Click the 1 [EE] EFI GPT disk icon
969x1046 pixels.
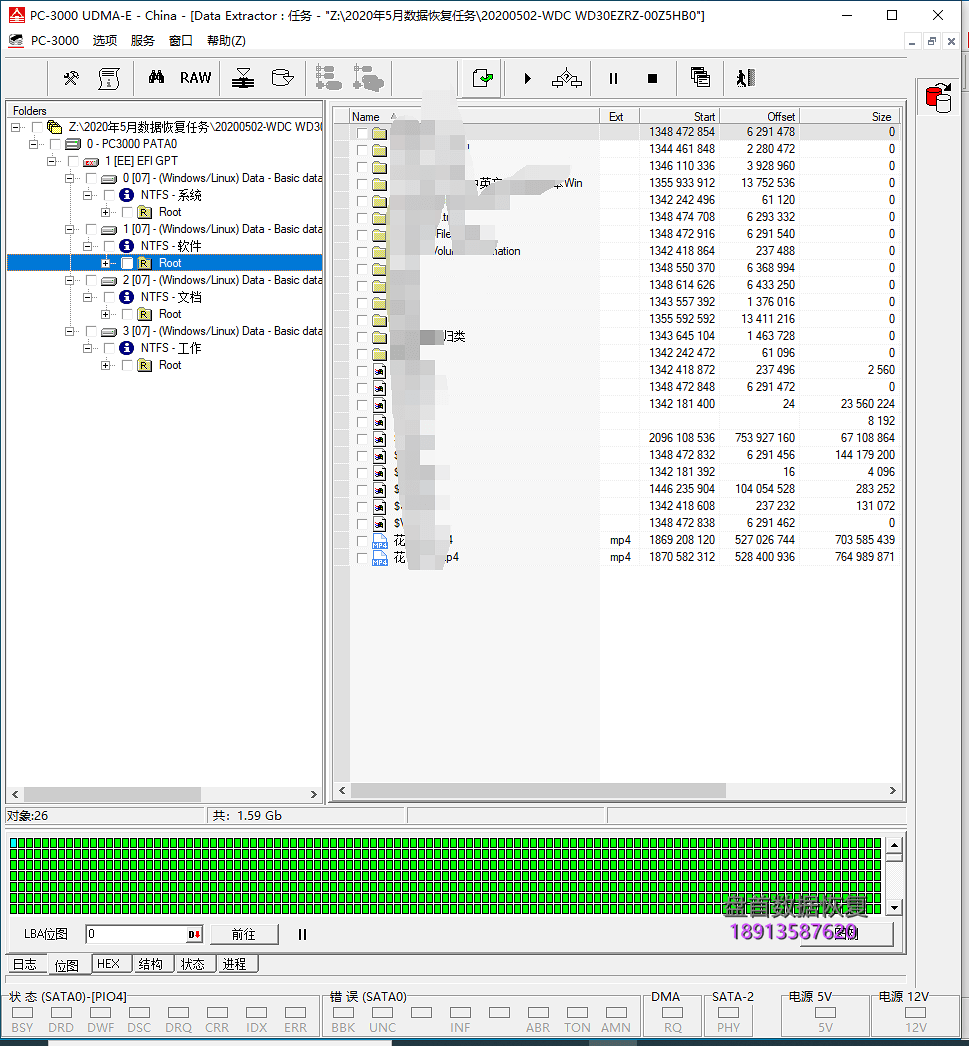pos(91,161)
